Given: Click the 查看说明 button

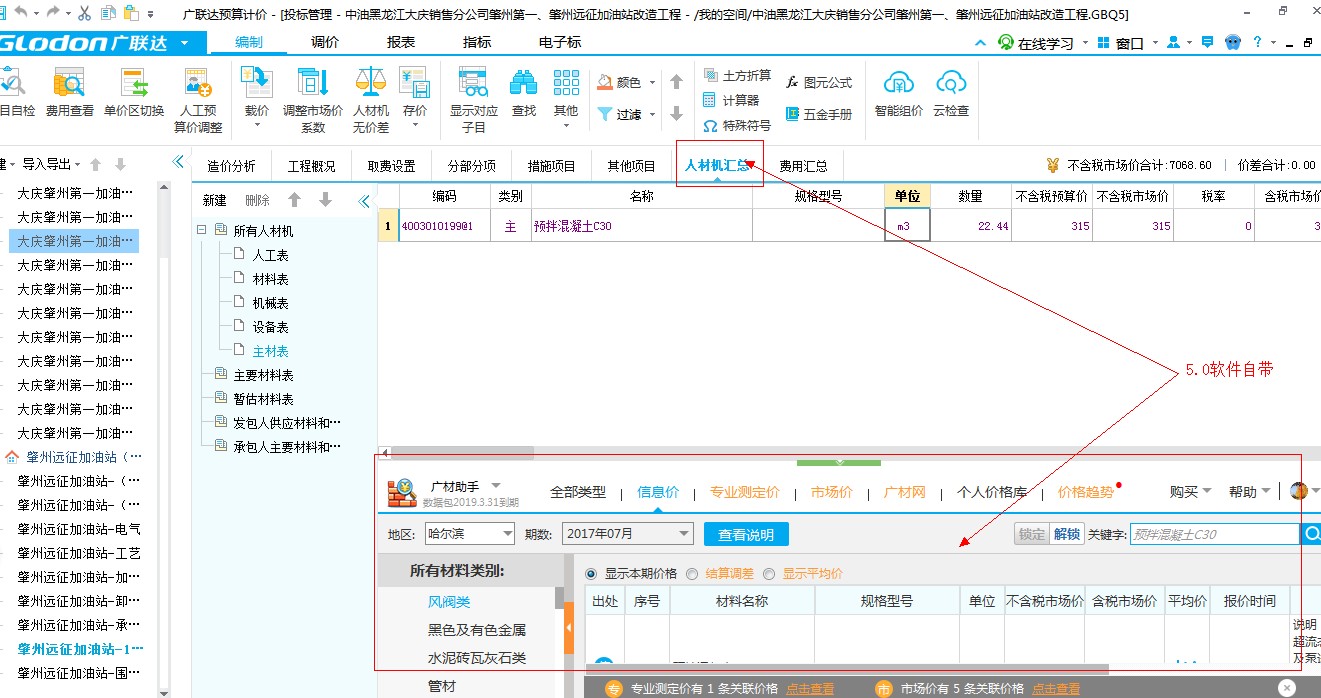Looking at the screenshot, I should 746,534.
